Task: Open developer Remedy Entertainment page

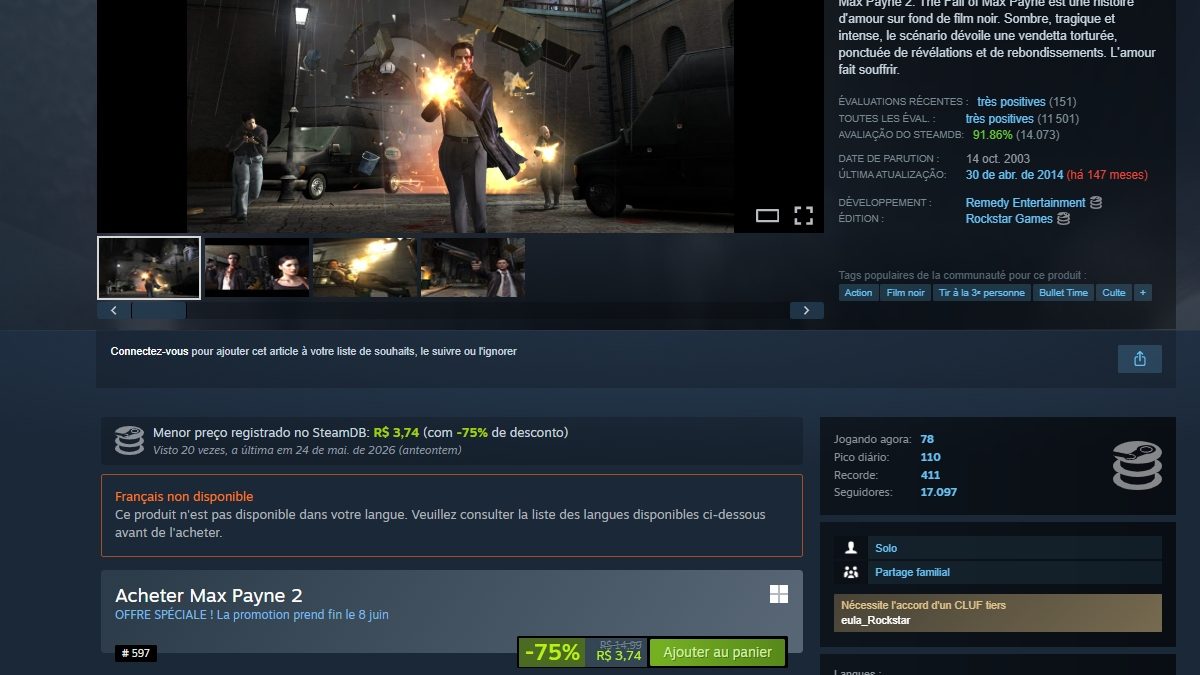Action: pos(1025,203)
